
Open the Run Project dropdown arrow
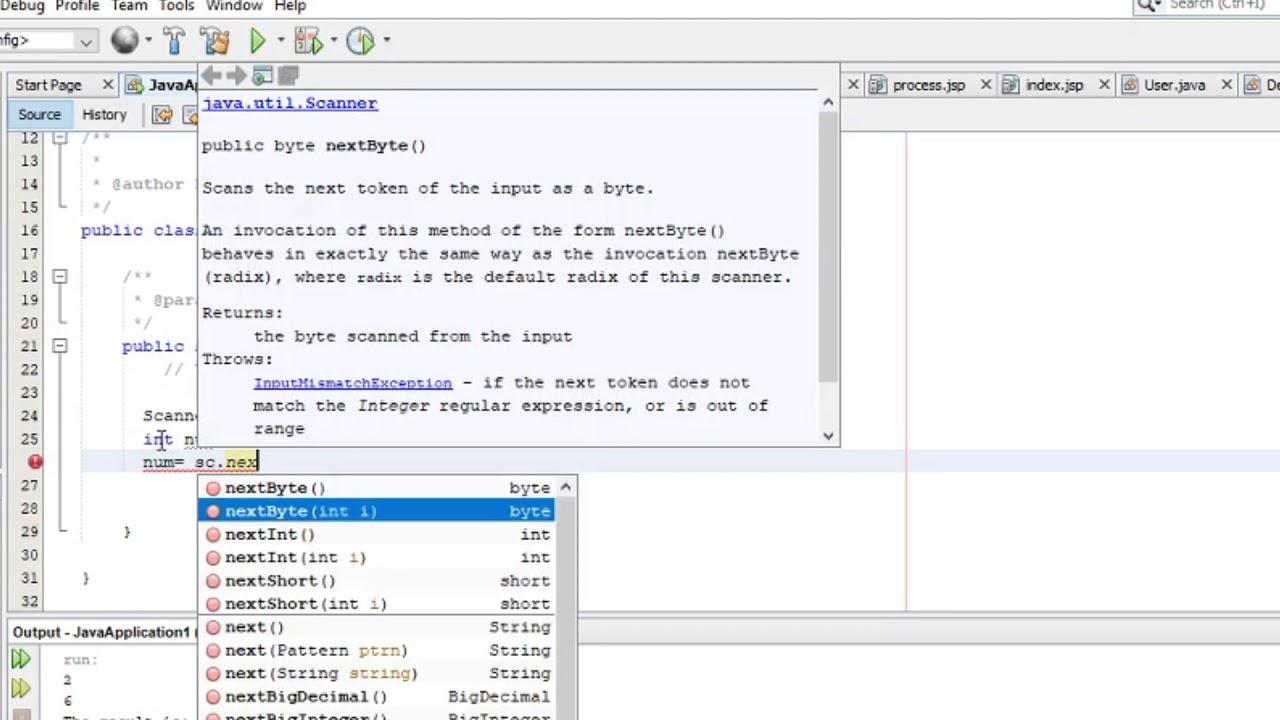pyautogui.click(x=280, y=41)
